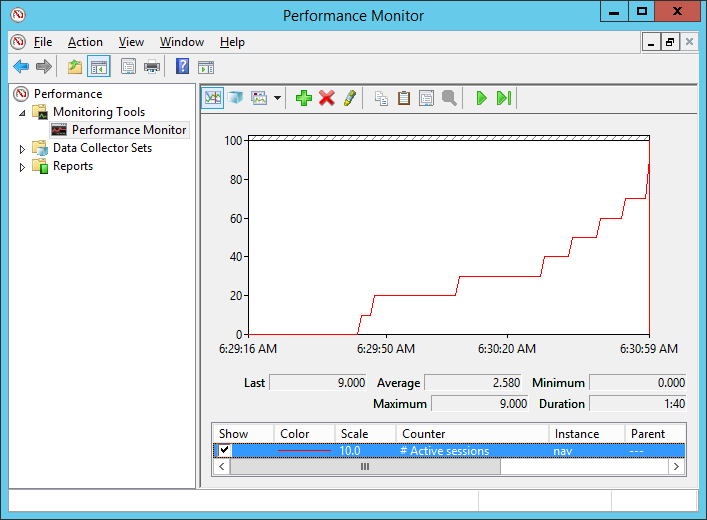Open the counter Properties icon

coord(427,98)
